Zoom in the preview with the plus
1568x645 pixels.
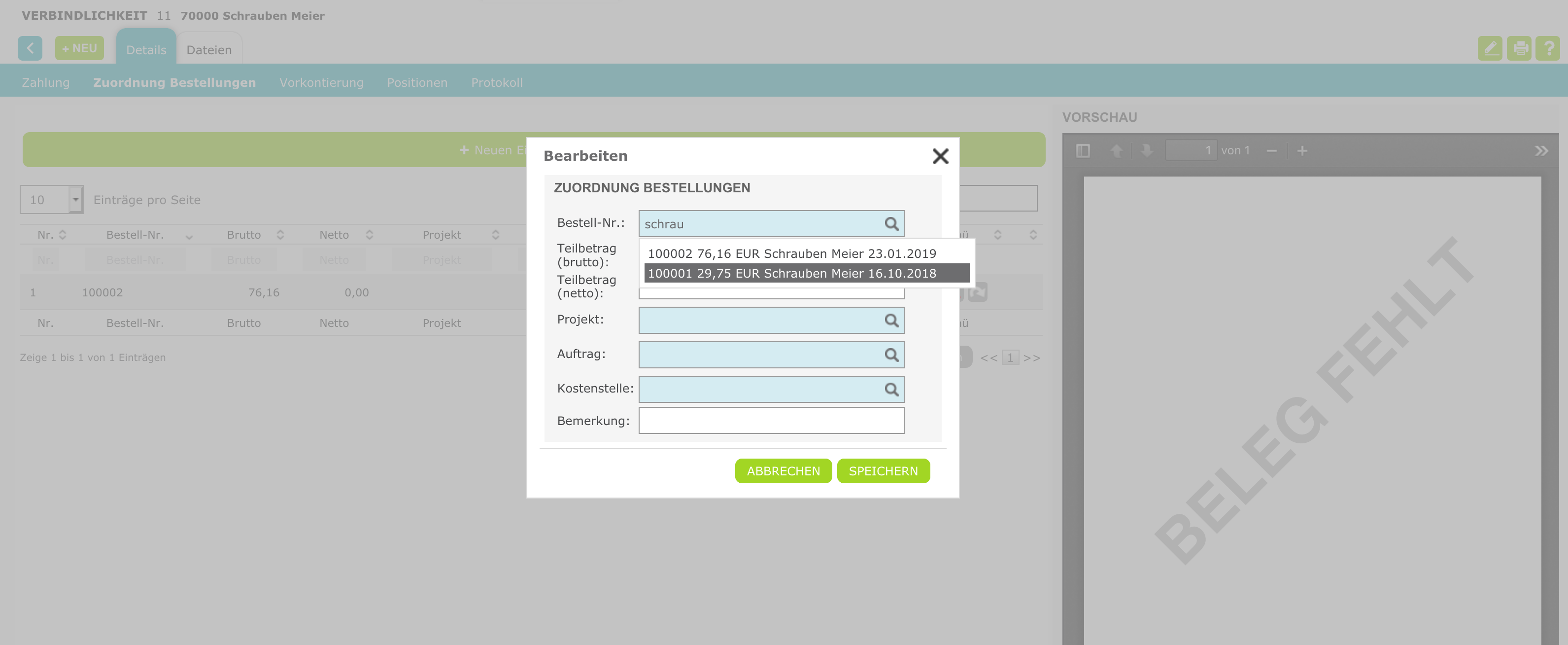[x=1302, y=150]
